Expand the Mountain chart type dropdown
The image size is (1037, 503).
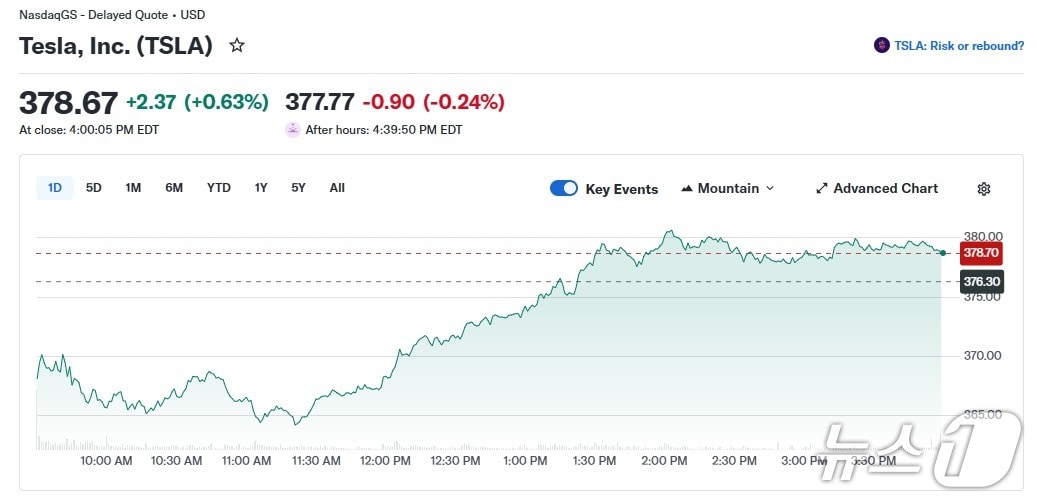pyautogui.click(x=770, y=189)
